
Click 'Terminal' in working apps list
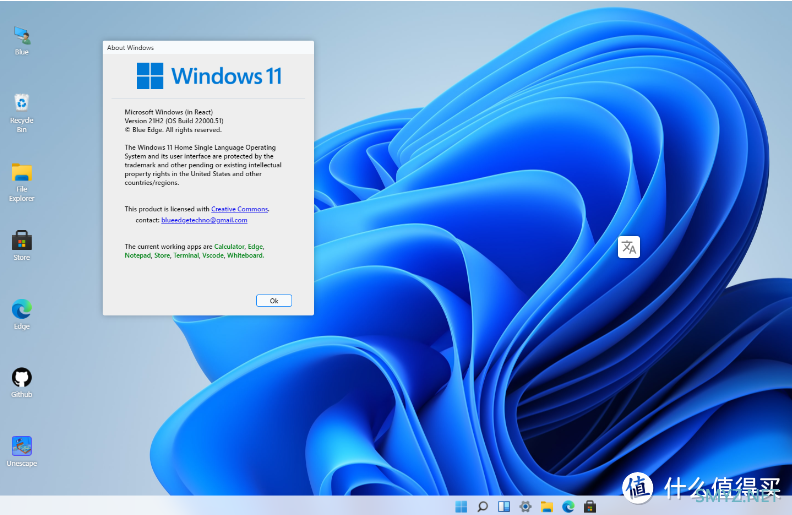(x=186, y=255)
